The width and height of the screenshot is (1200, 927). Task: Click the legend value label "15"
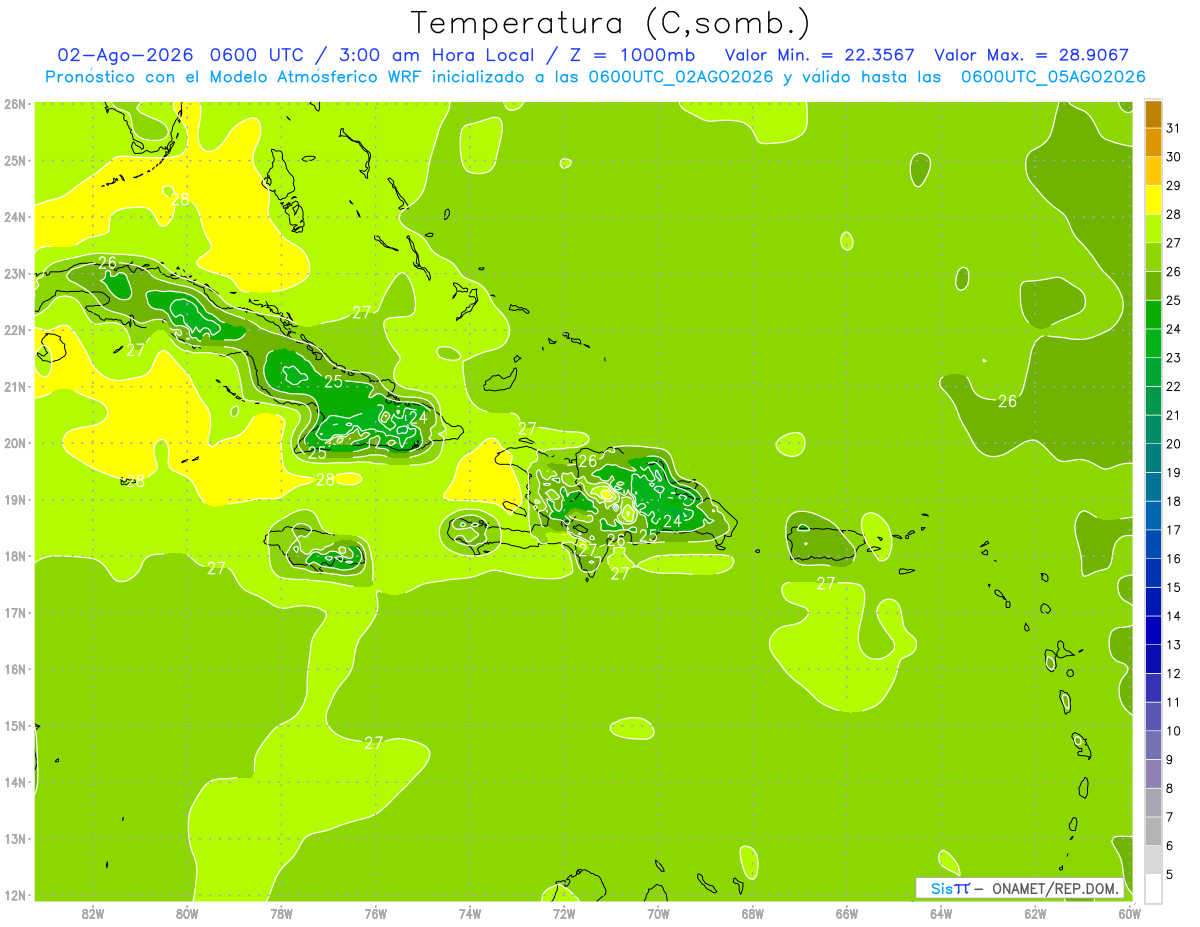(1174, 587)
